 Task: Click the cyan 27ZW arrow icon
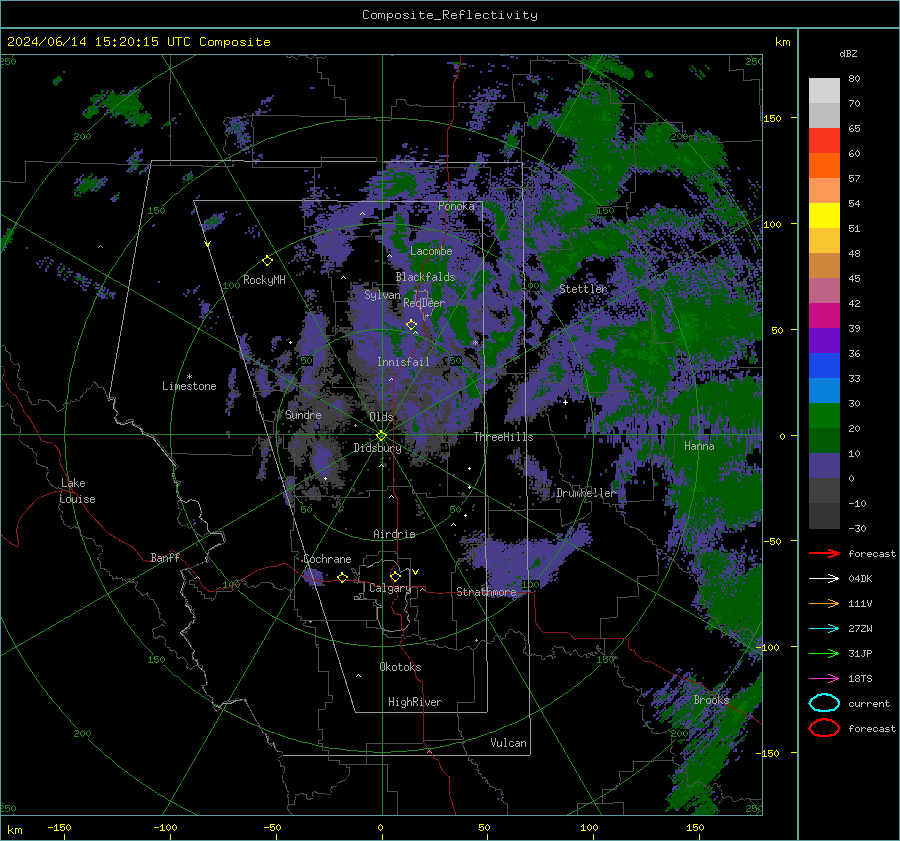tap(824, 628)
